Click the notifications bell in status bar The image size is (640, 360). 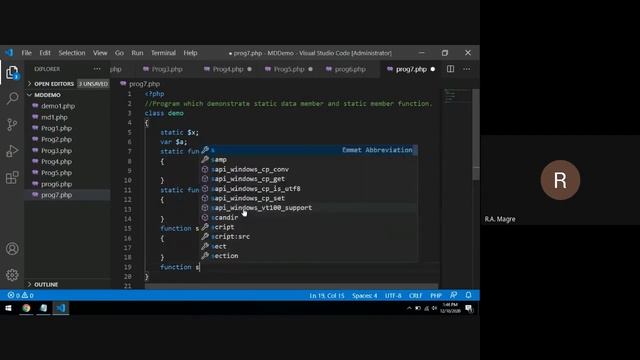click(x=468, y=295)
